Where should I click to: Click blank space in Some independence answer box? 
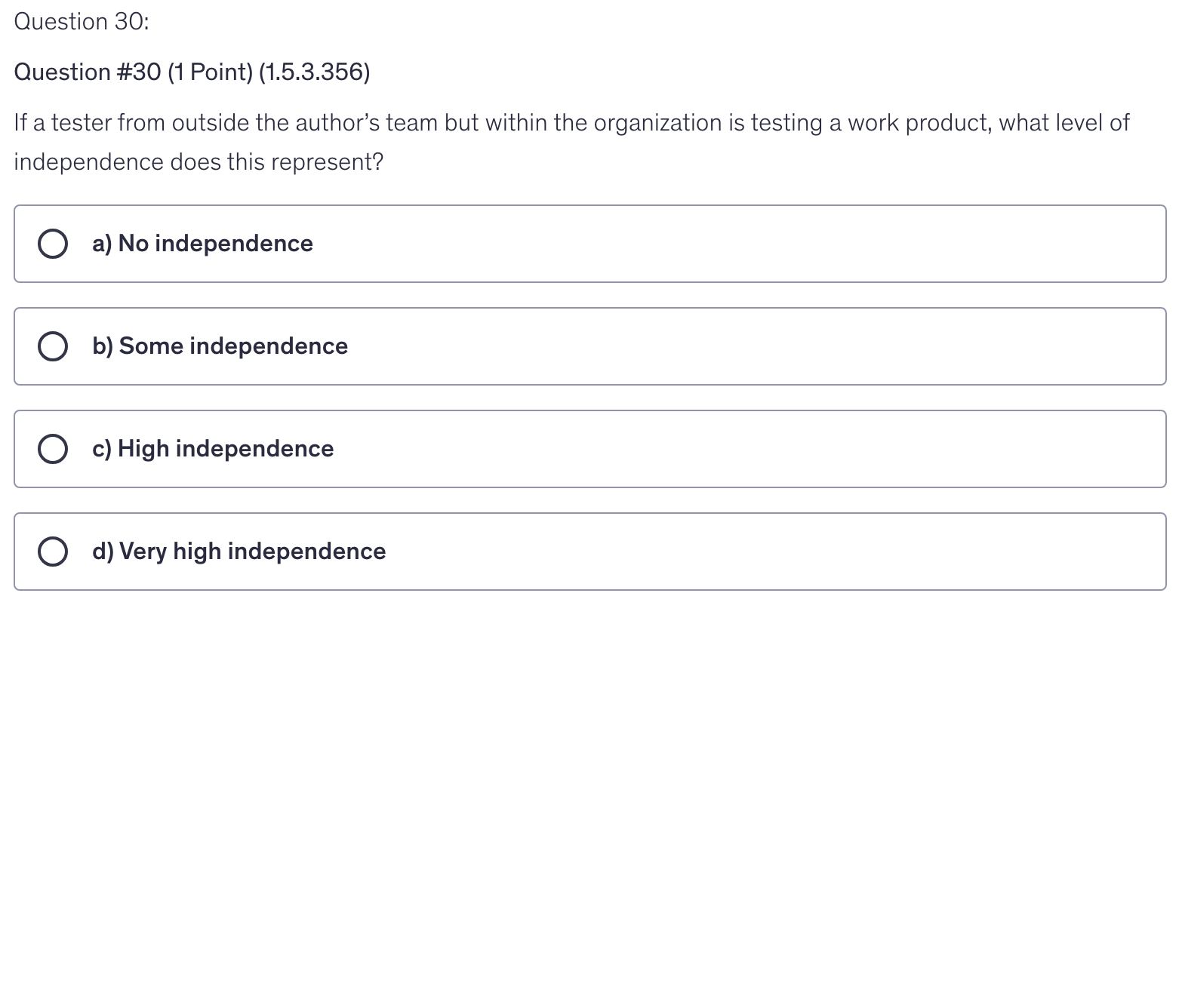click(717, 346)
